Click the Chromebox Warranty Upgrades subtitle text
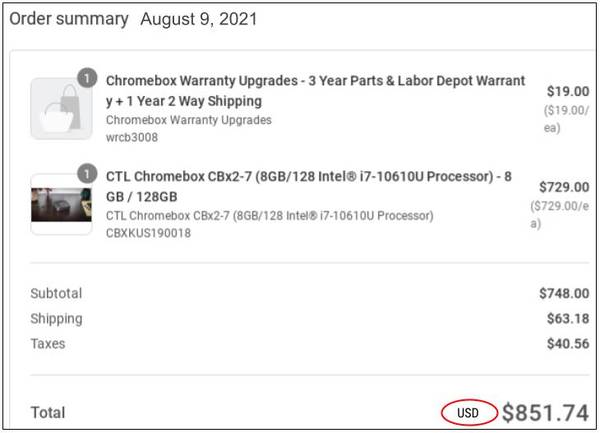 tap(175, 120)
